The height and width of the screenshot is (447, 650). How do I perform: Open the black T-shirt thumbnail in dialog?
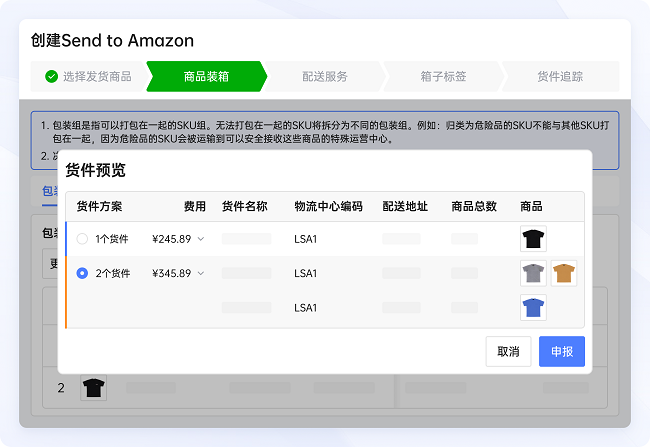[x=533, y=239]
